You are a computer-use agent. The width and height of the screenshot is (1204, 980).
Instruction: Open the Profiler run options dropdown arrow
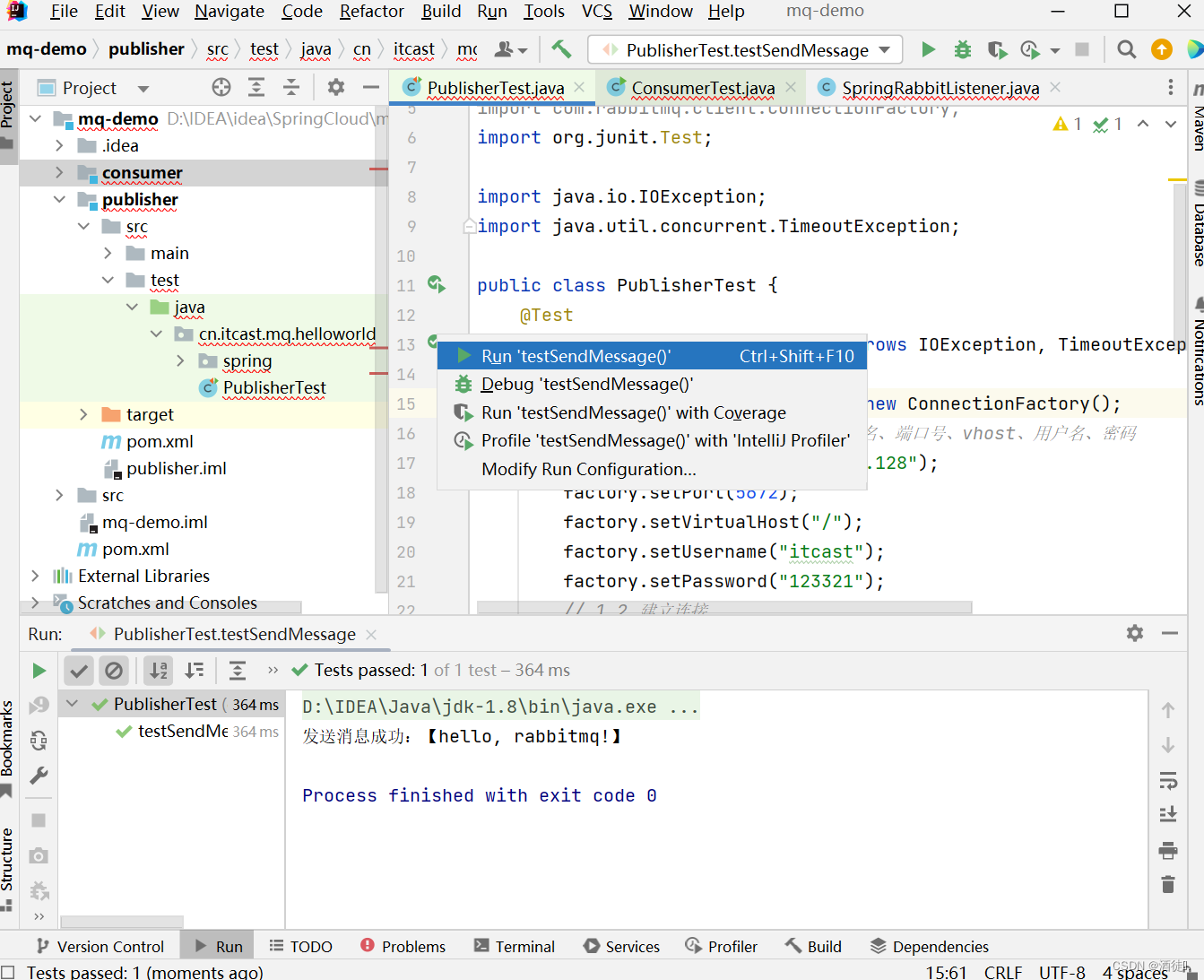point(1055,51)
